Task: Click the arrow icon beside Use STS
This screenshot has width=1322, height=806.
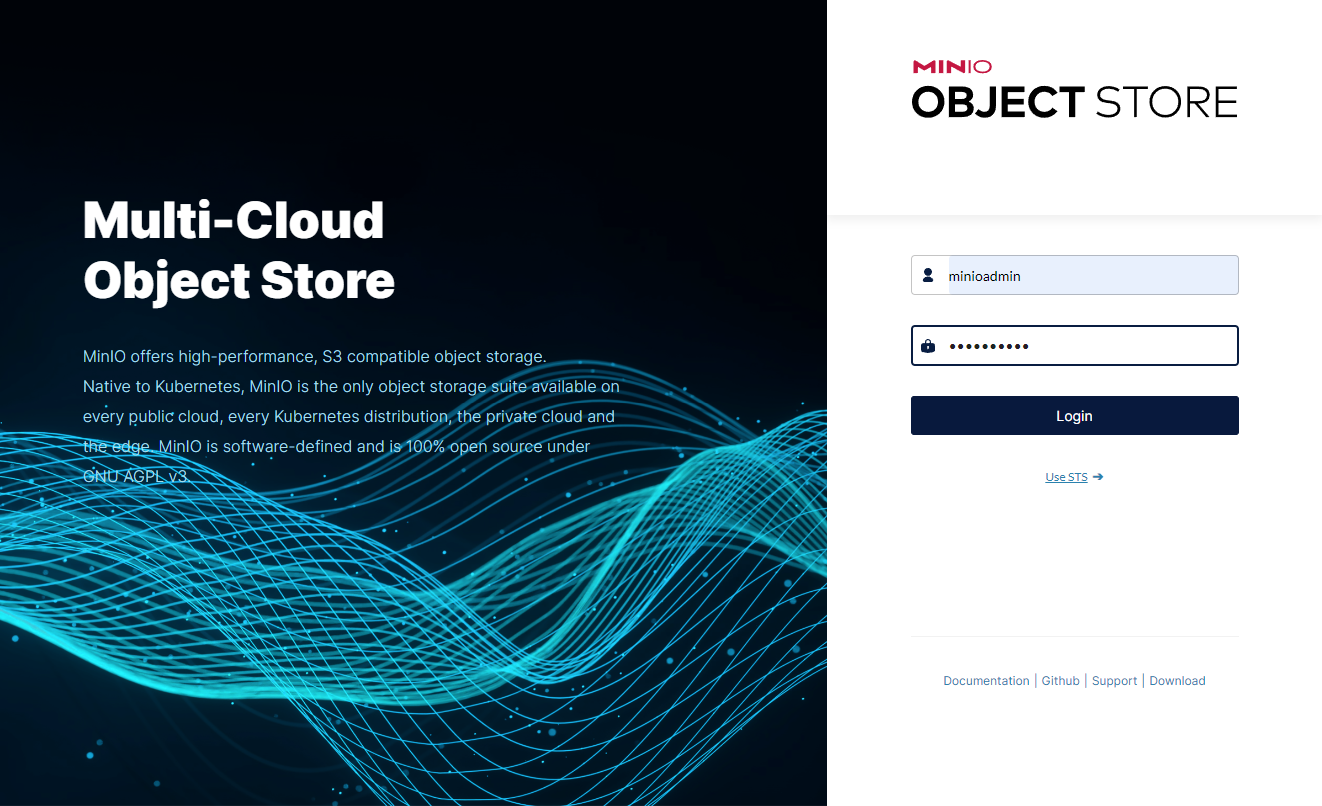Action: click(x=1098, y=477)
